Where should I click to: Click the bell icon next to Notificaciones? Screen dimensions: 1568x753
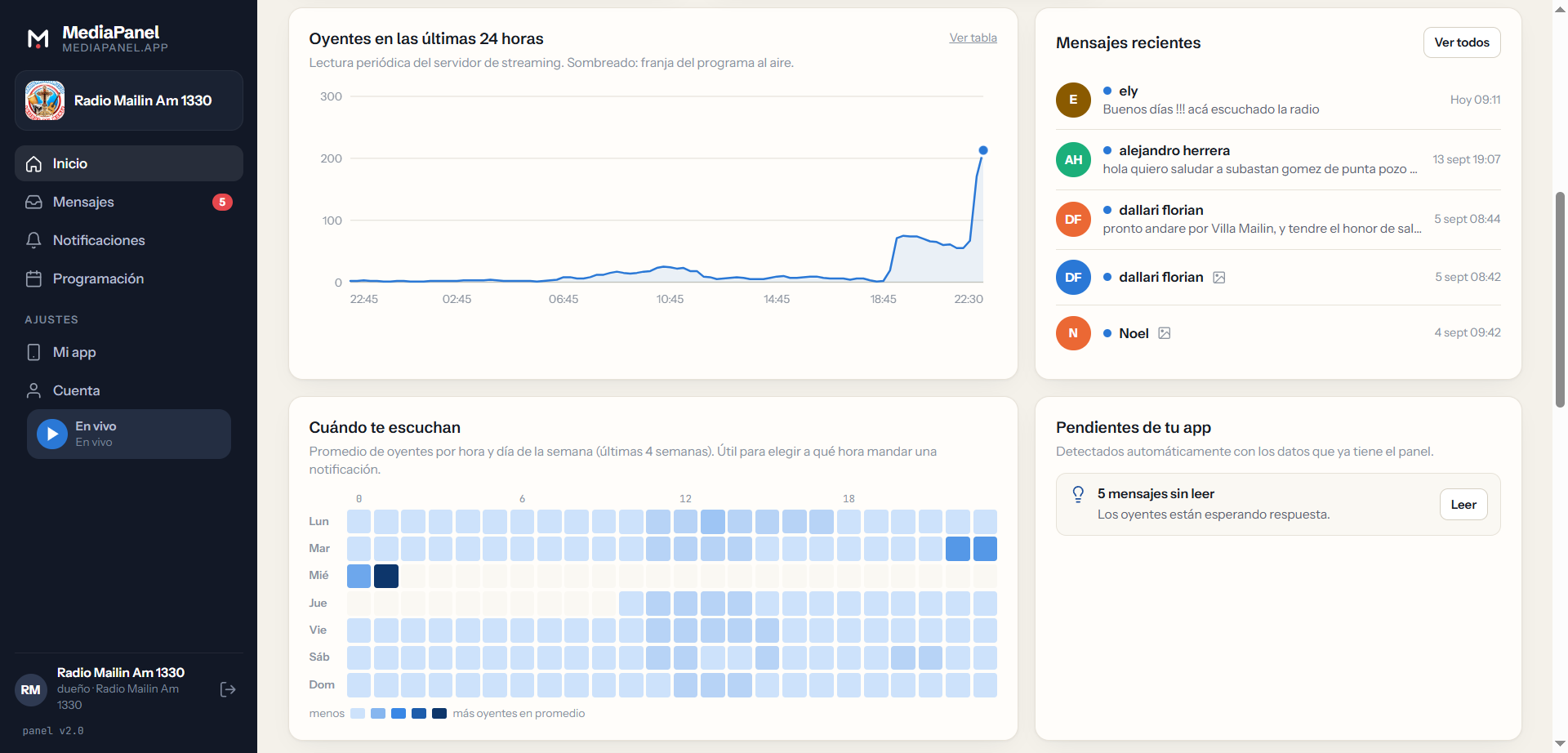point(33,240)
